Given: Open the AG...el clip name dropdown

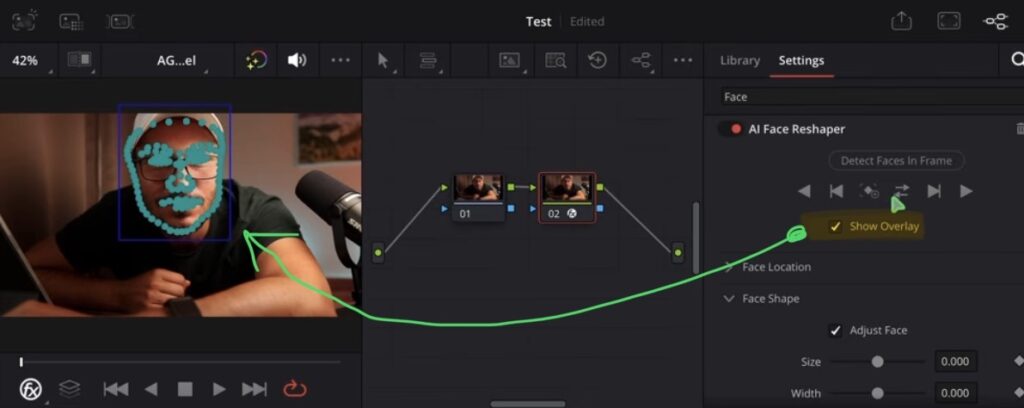Looking at the screenshot, I should click(176, 61).
